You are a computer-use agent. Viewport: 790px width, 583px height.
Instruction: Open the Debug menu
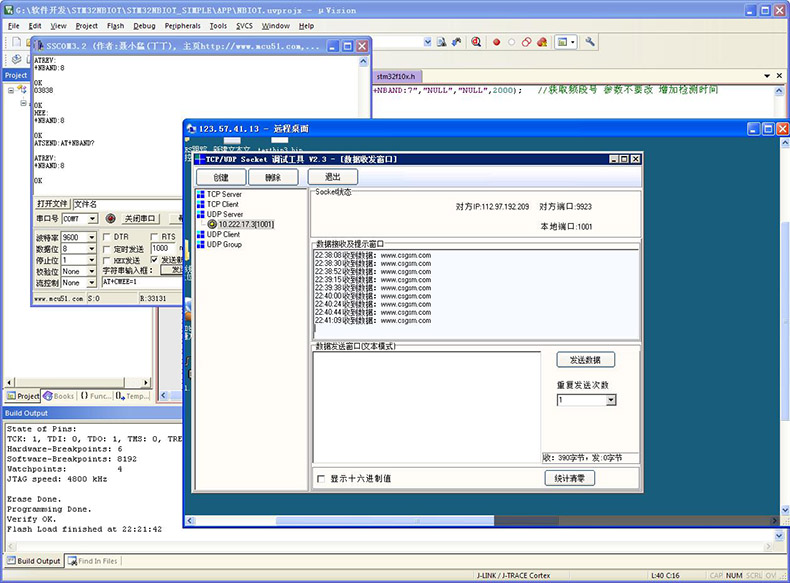point(144,26)
